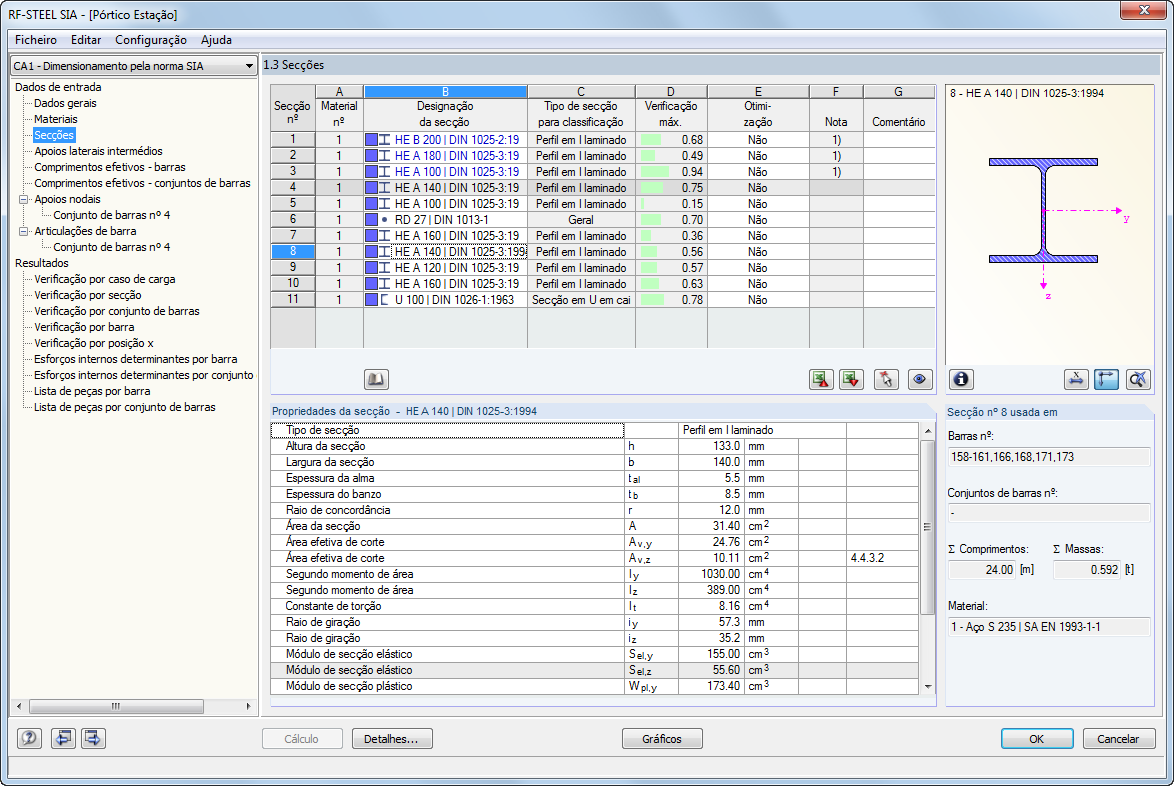
Task: Open the cross-section library book icon
Action: (376, 379)
